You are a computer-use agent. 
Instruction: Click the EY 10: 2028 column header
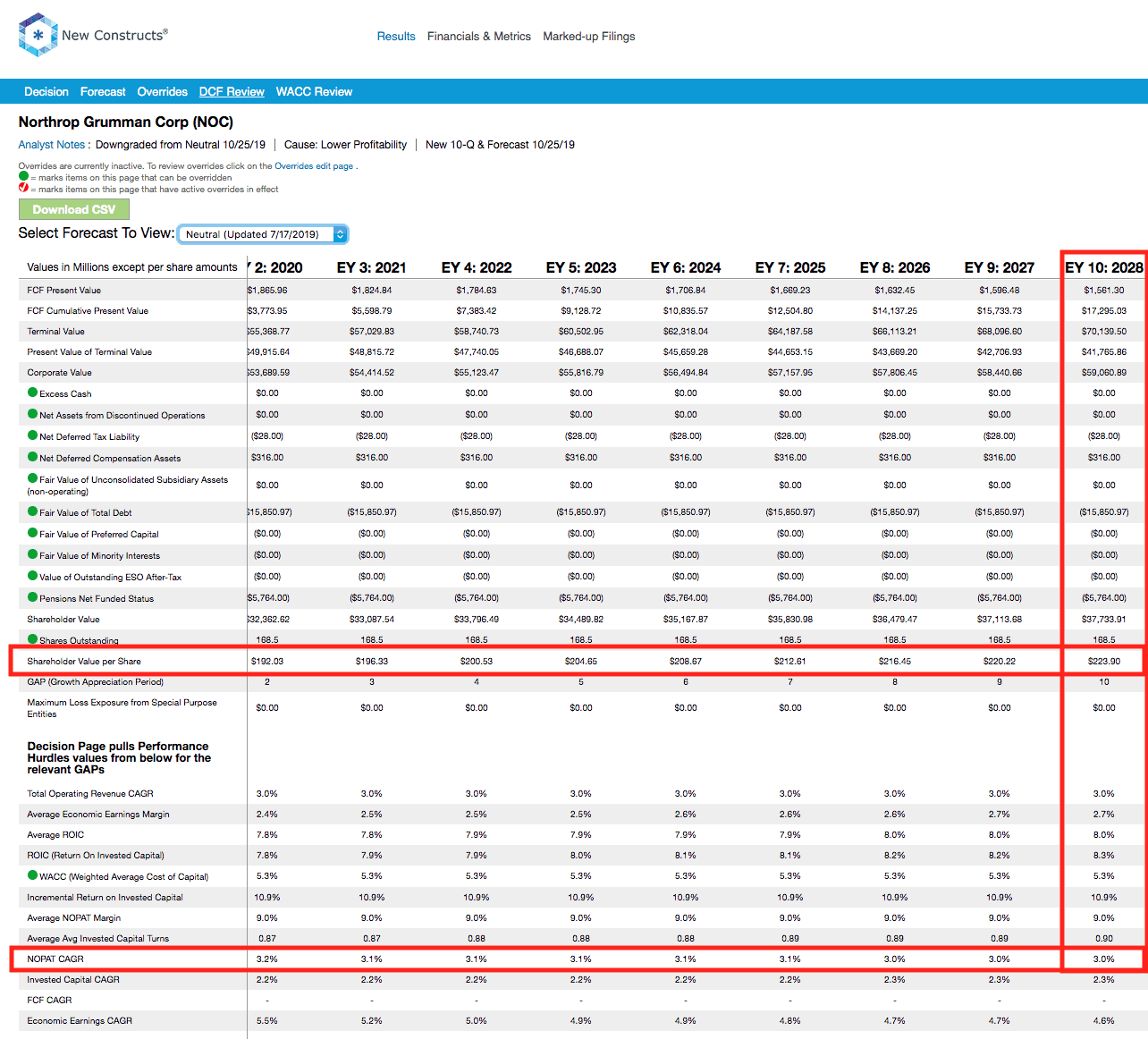coord(1104,267)
